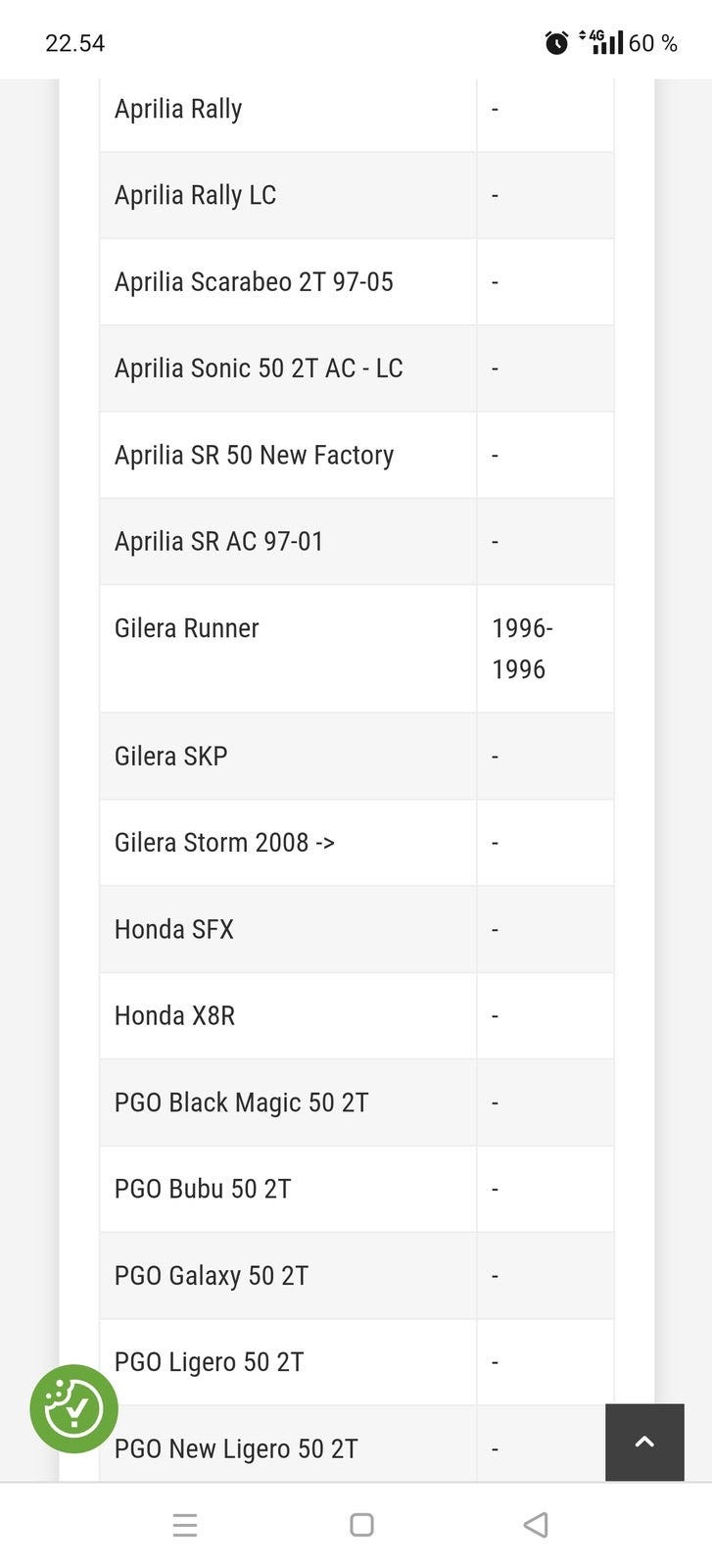
Task: Tap the Android home square button
Action: (361, 1525)
